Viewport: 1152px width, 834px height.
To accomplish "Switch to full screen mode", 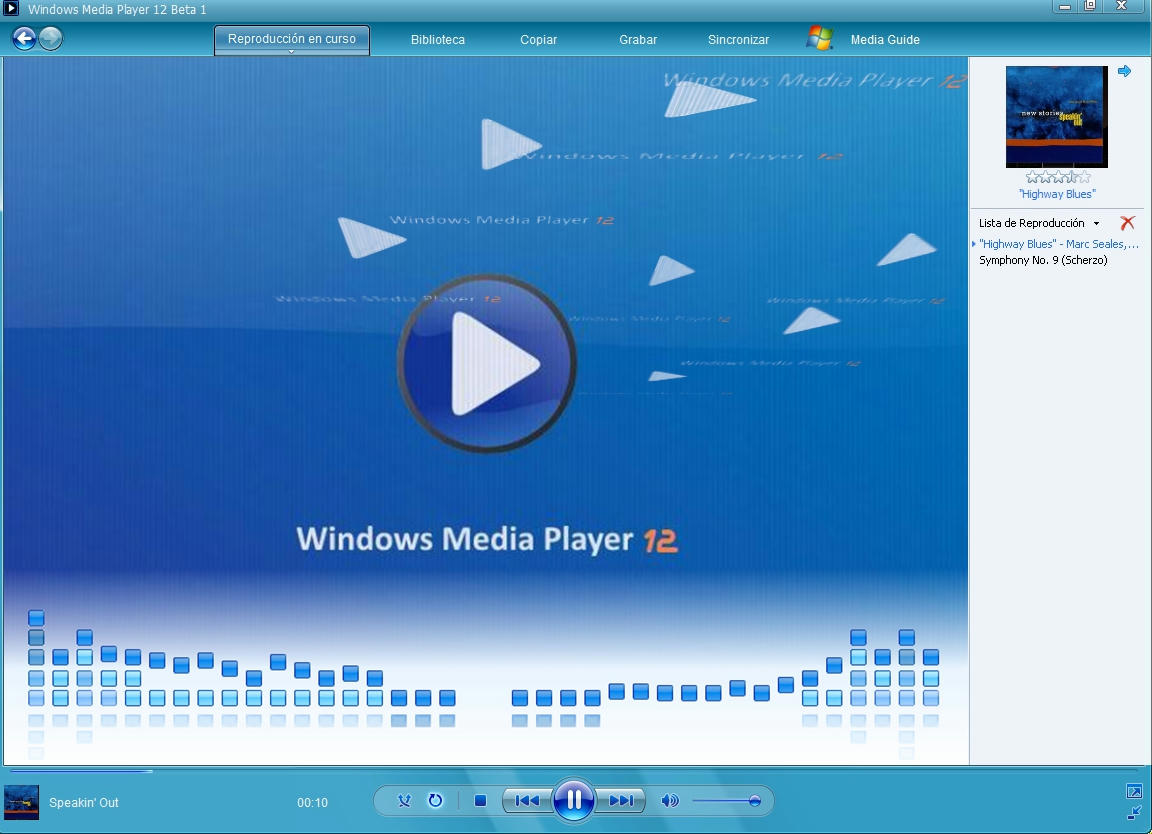I will tap(1136, 790).
